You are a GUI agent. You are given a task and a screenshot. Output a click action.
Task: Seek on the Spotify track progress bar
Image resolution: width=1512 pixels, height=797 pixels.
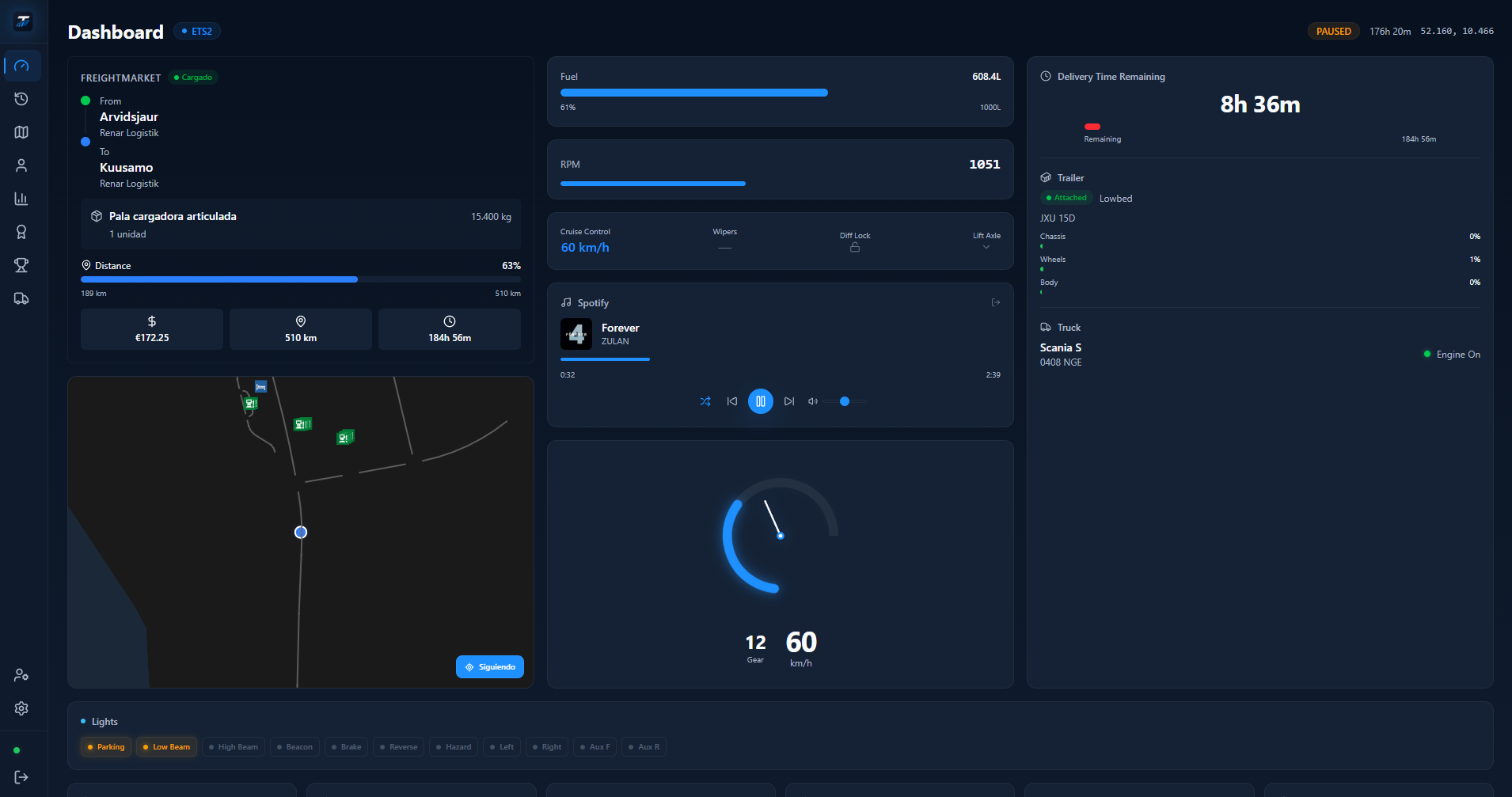point(781,359)
